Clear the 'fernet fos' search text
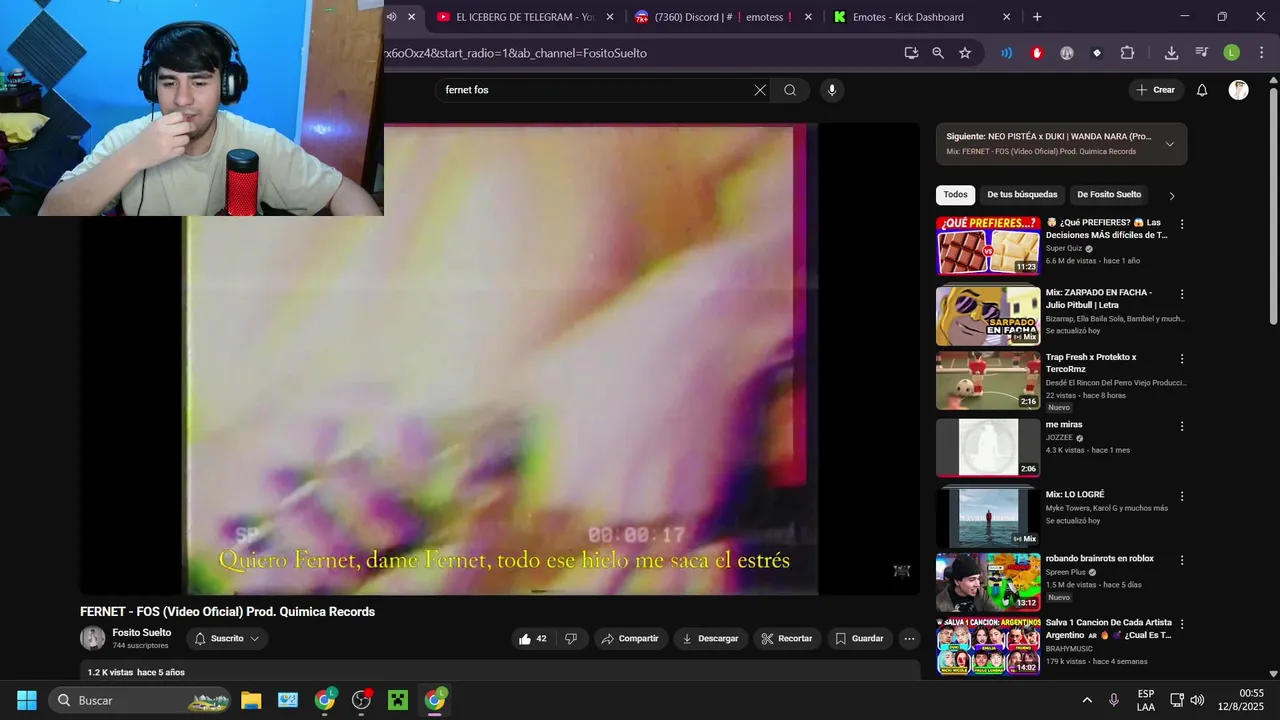 pyautogui.click(x=760, y=90)
